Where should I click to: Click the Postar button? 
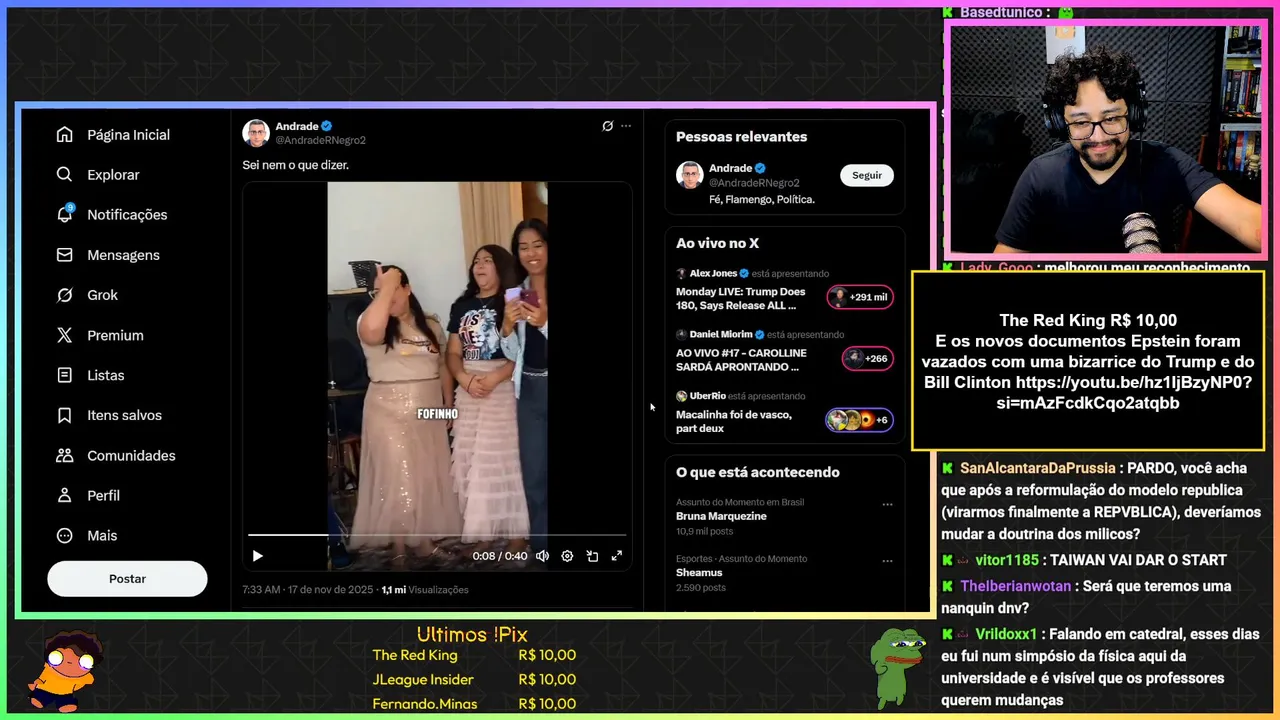pos(127,579)
